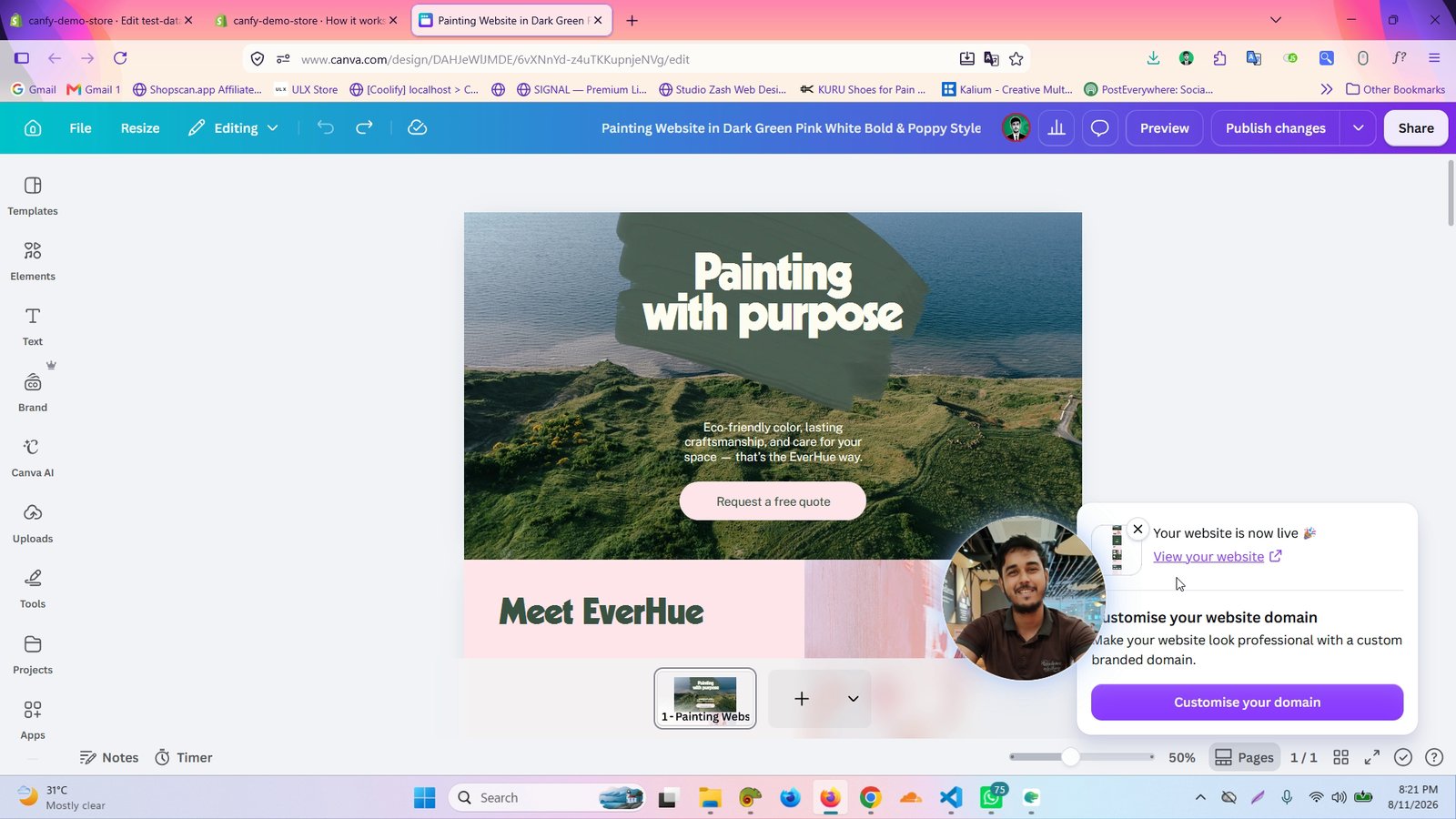This screenshot has height=819, width=1456.
Task: Open the Uploads panel
Action: (33, 523)
